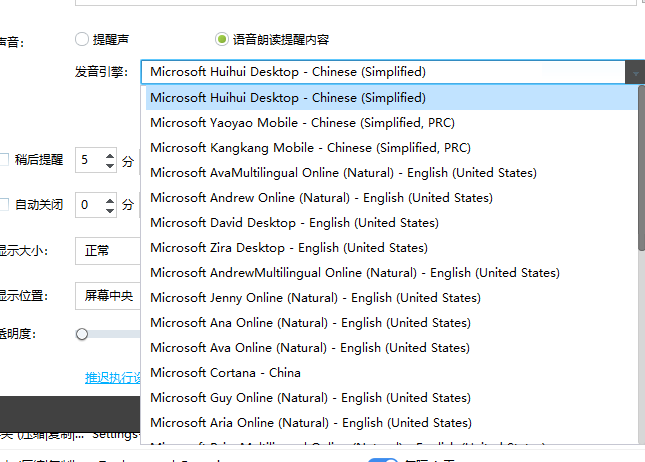Choose Microsoft Kangkang Mobile voice
This screenshot has height=462, width=645.
click(391, 148)
